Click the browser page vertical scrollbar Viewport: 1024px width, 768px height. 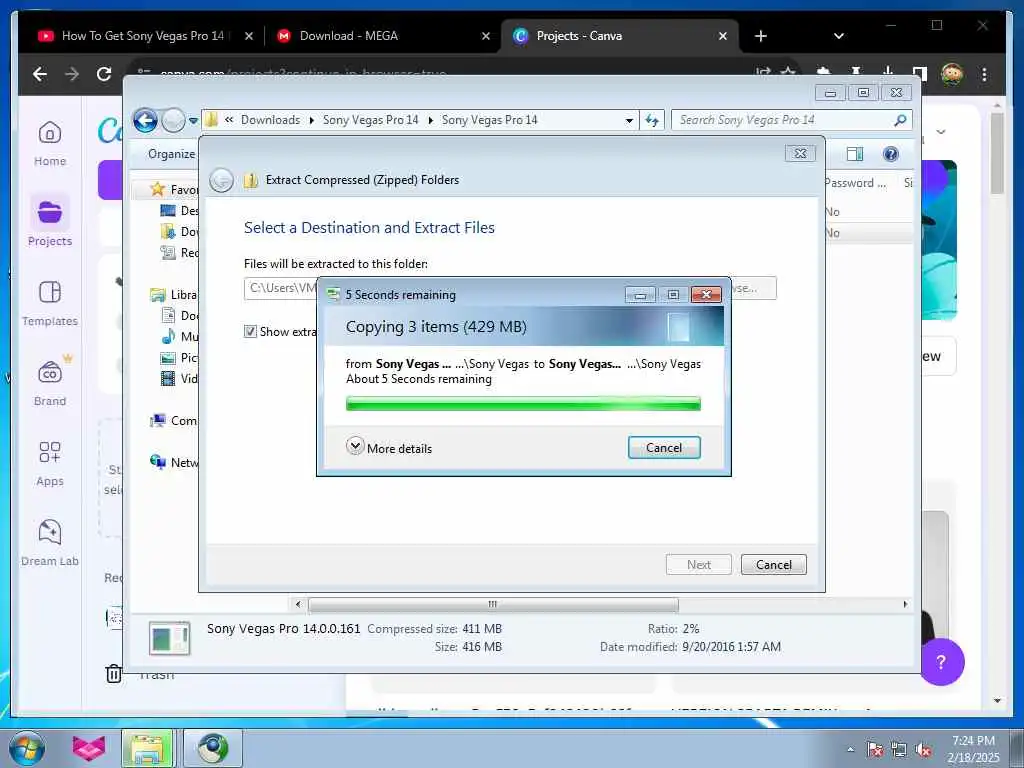point(997,153)
